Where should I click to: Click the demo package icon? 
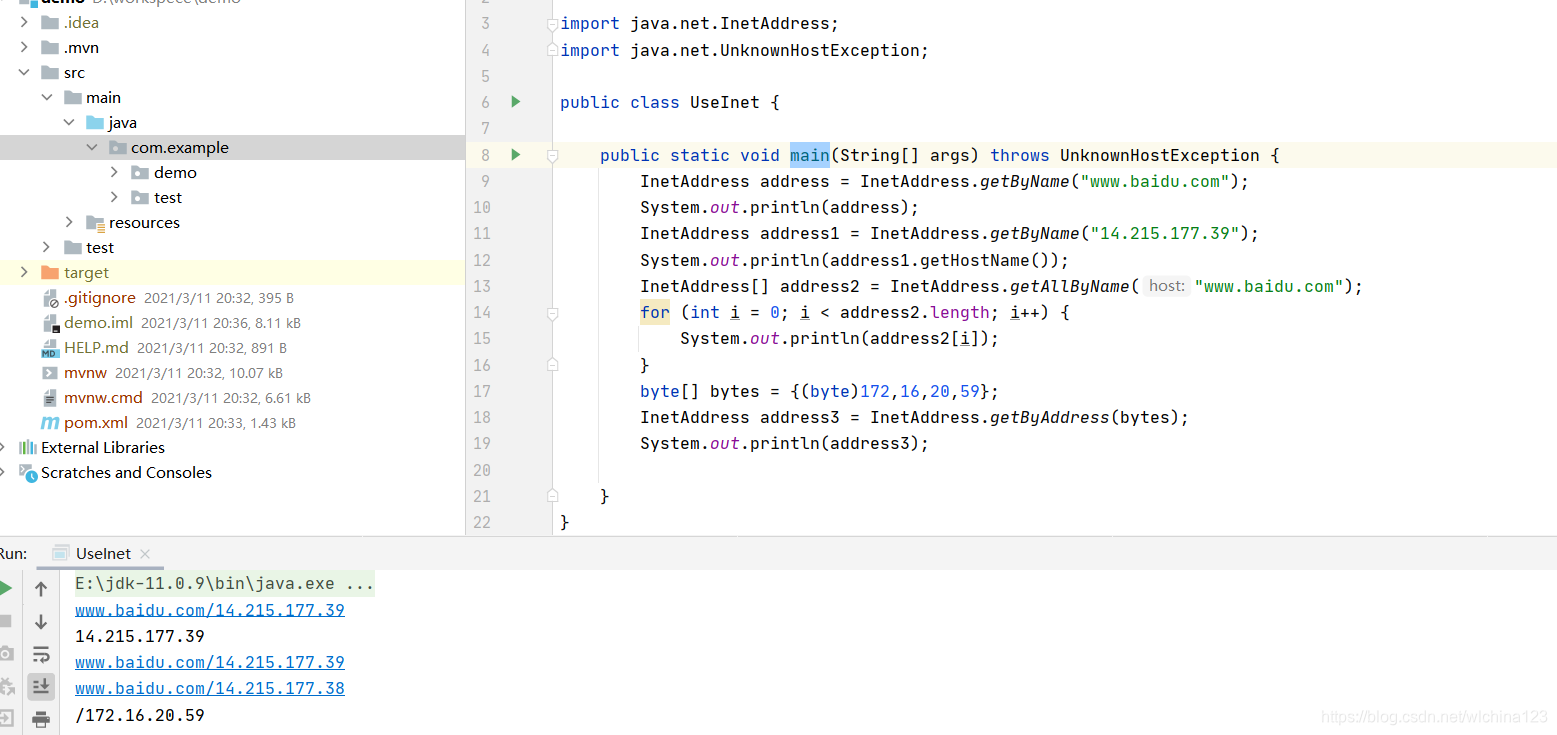tap(140, 172)
